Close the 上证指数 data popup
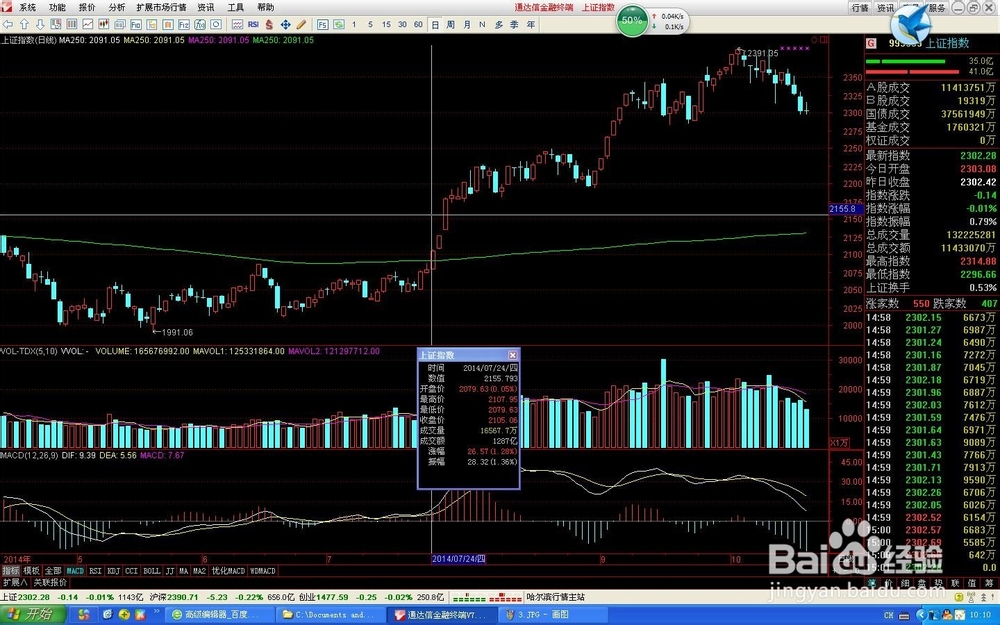This screenshot has width=1000, height=625. [513, 355]
